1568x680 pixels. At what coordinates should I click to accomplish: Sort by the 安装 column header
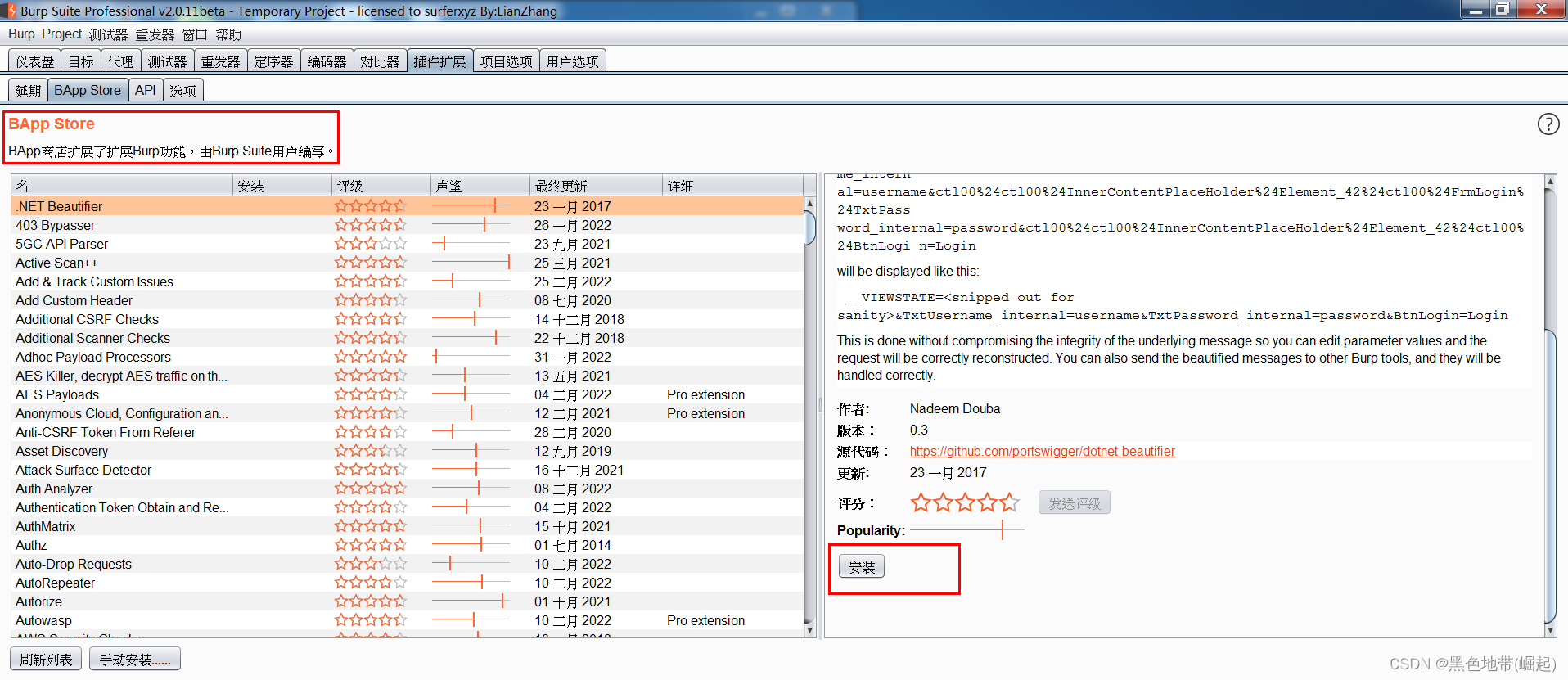click(283, 186)
